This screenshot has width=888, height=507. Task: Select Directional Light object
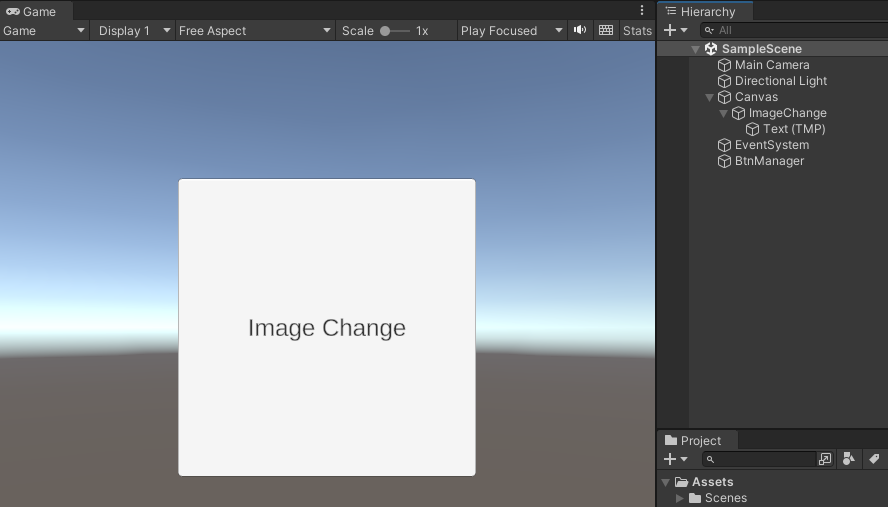(x=780, y=80)
